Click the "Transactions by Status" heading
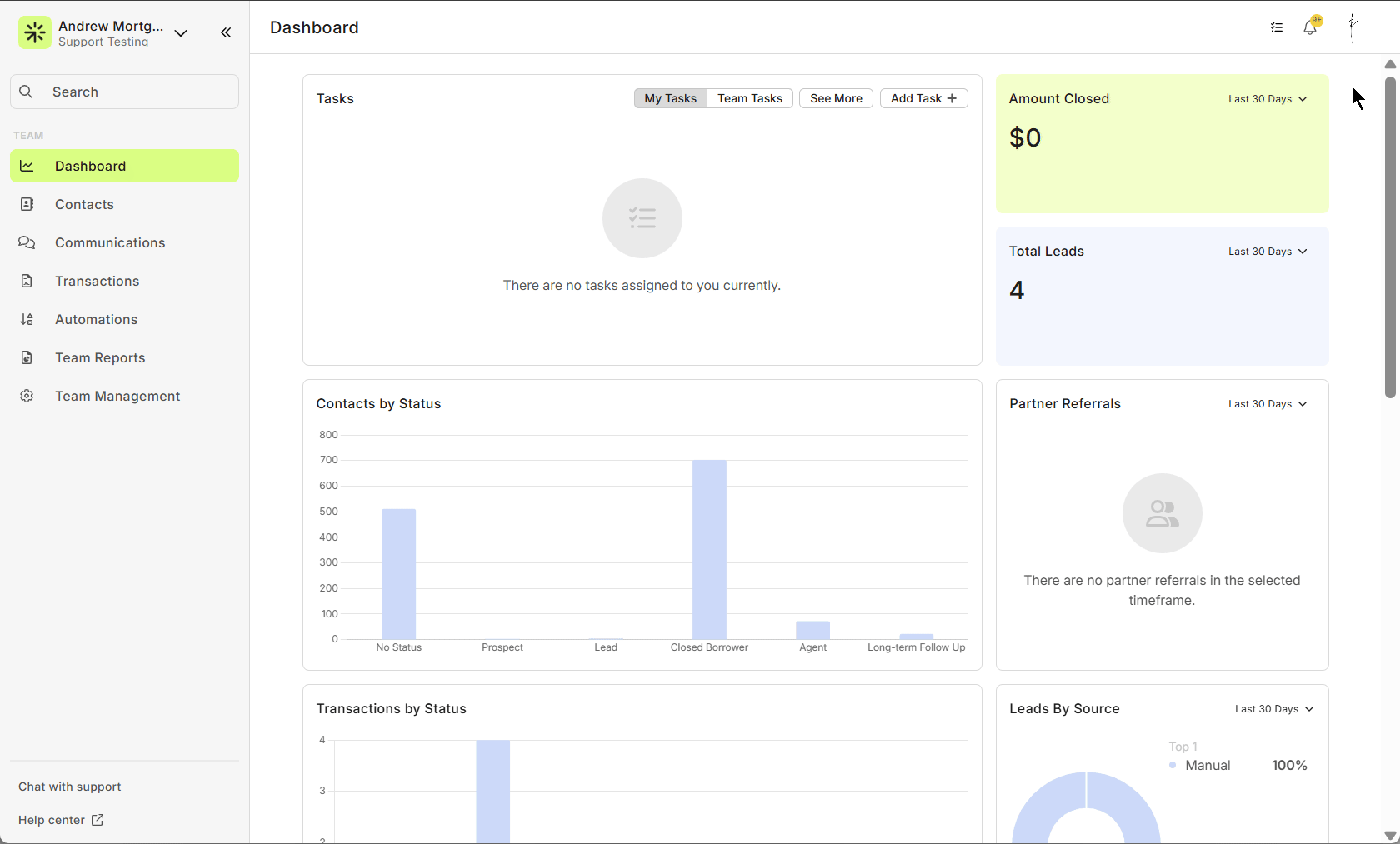1400x844 pixels. point(391,708)
